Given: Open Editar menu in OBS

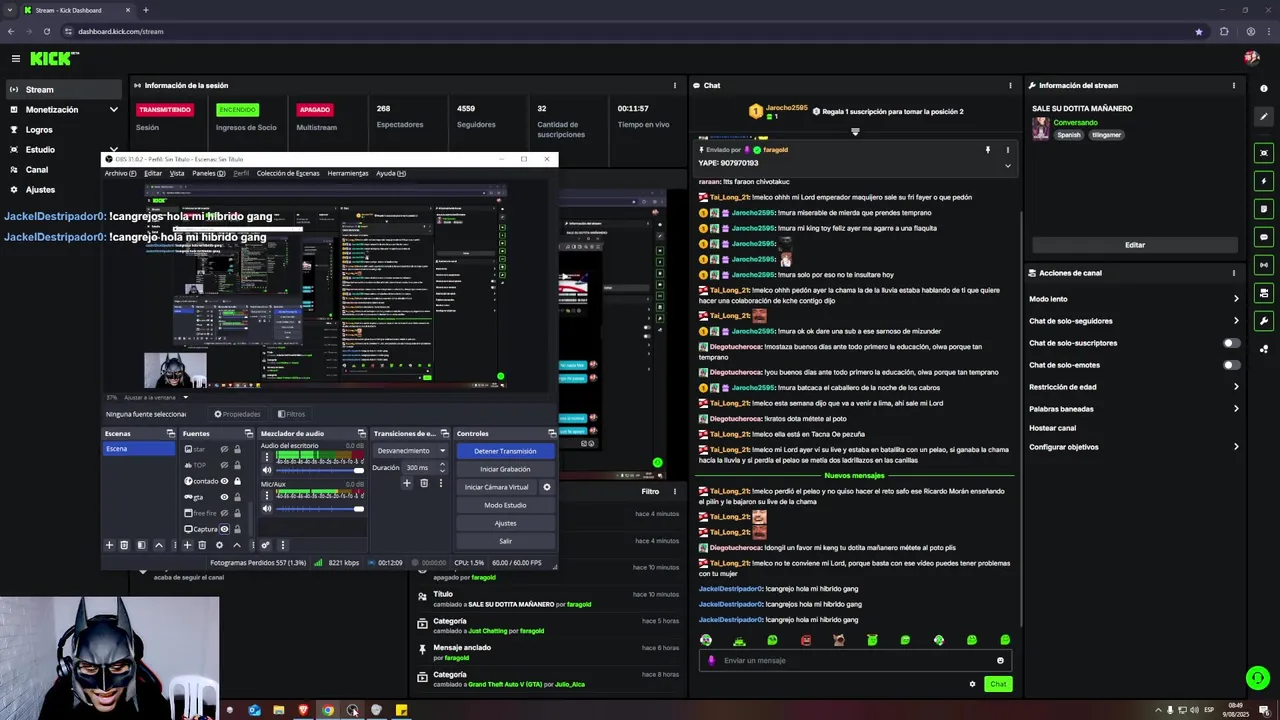Looking at the screenshot, I should click(x=153, y=173).
